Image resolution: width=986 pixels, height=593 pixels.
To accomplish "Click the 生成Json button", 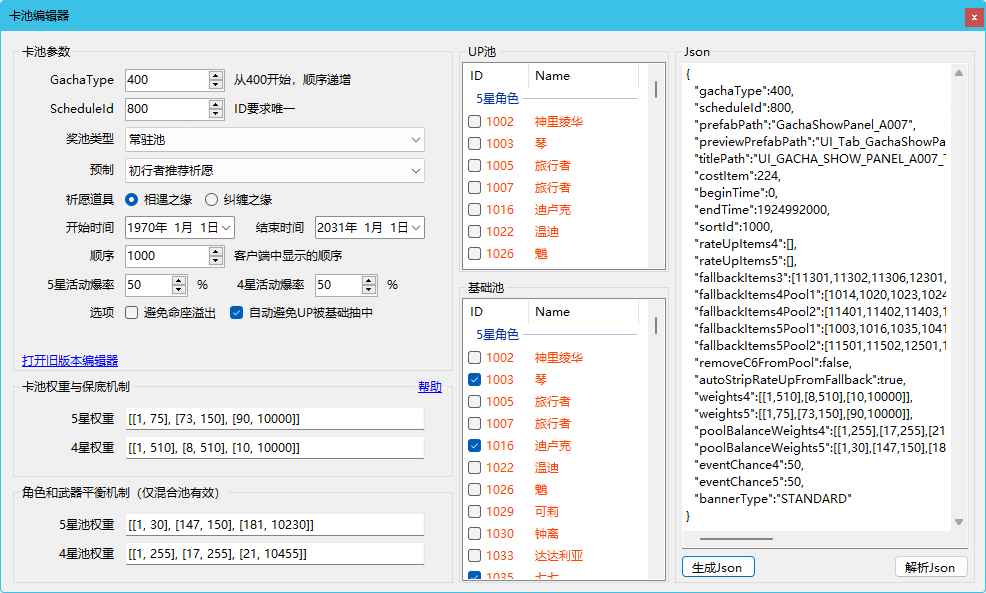I will coord(718,567).
